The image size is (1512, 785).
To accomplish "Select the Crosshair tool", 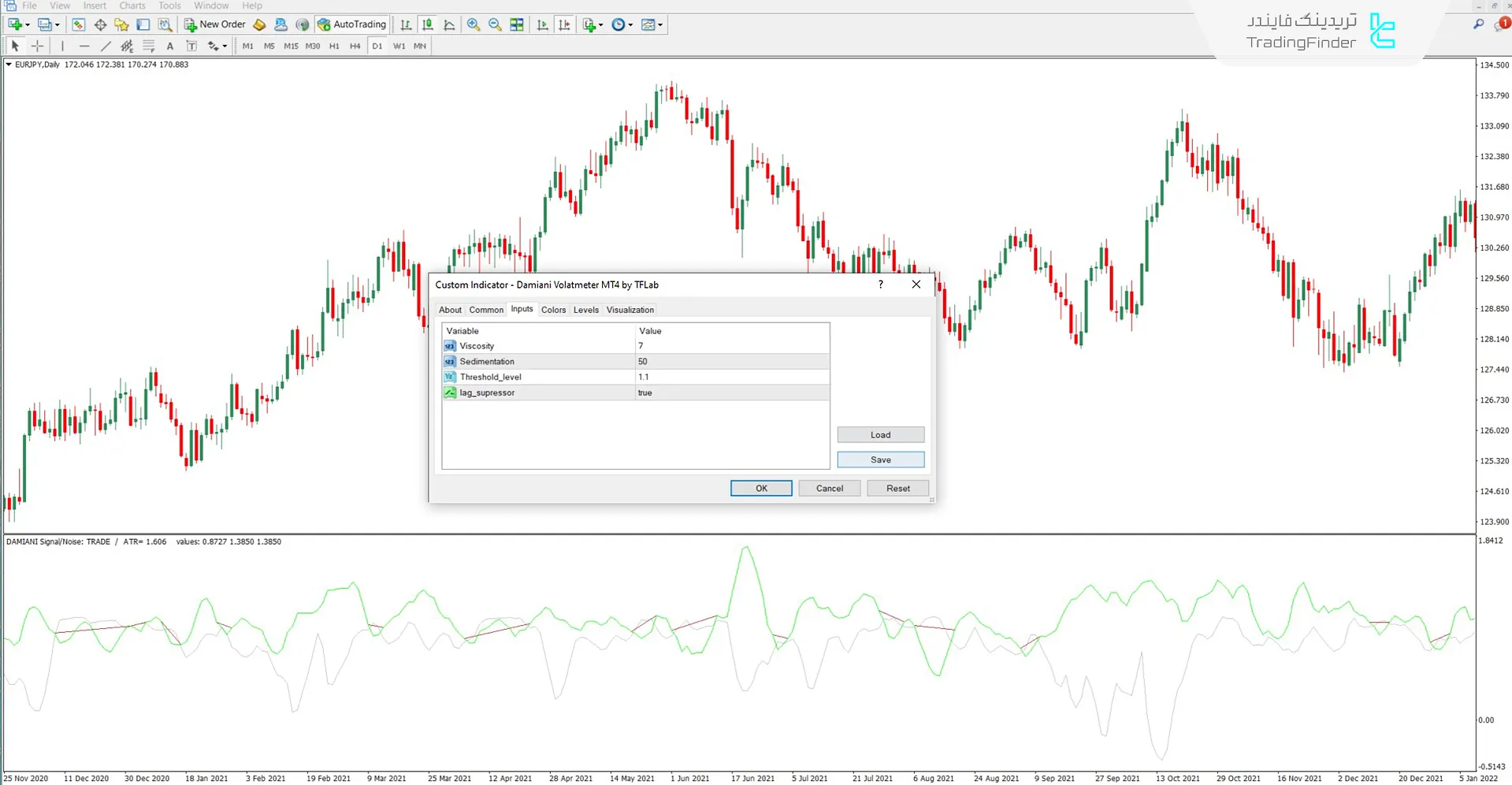I will click(37, 47).
